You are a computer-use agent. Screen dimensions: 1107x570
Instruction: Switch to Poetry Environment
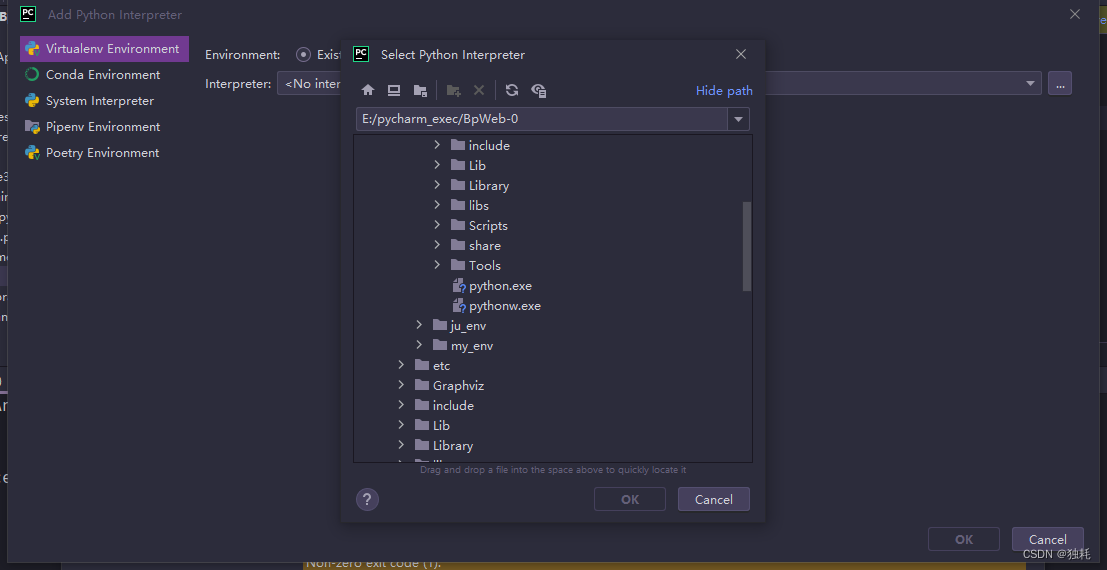104,153
